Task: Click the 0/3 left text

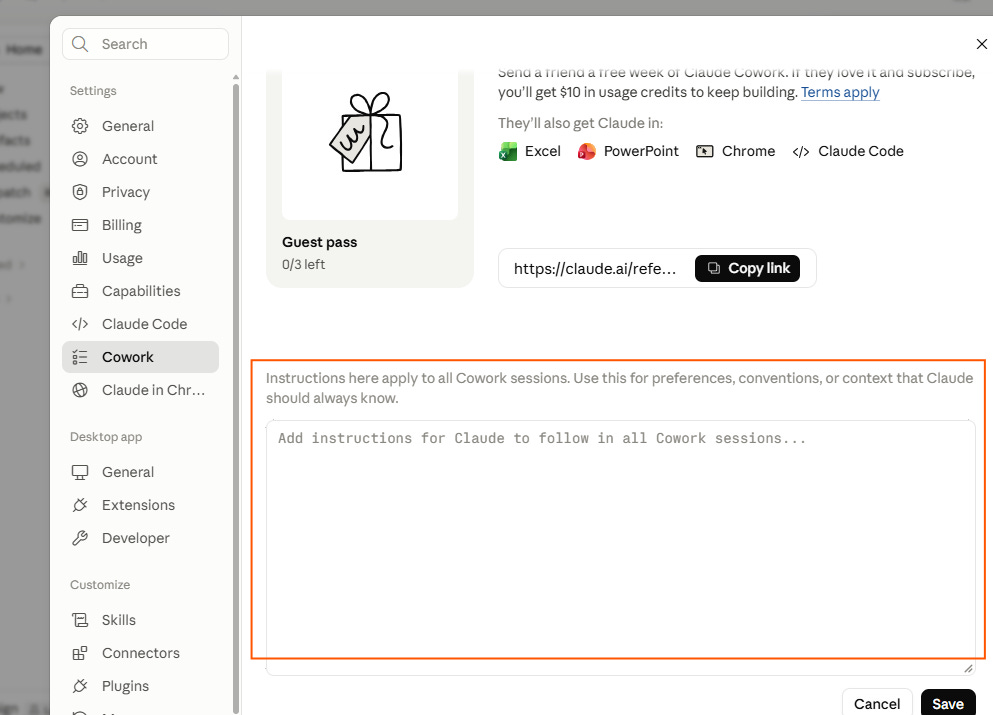Action: point(303,264)
